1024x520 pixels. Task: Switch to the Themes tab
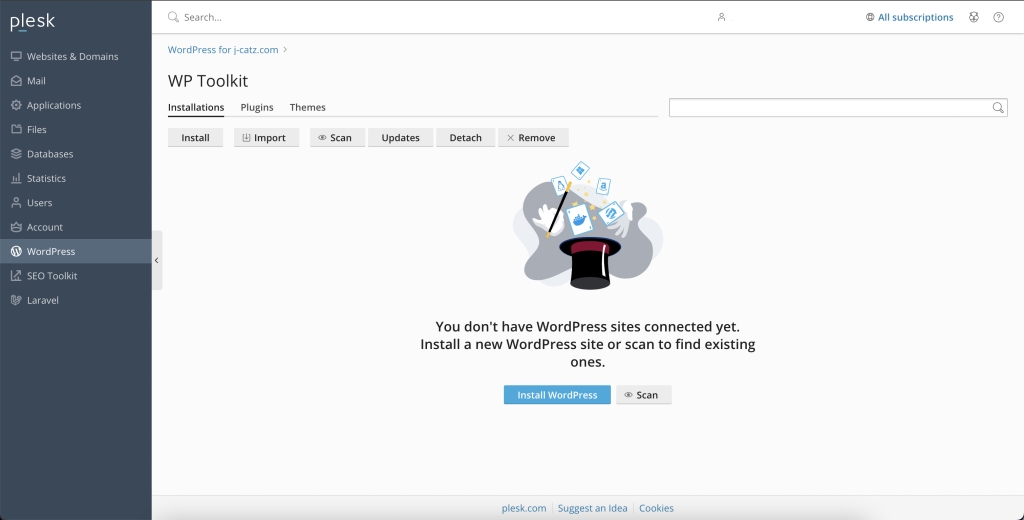308,107
